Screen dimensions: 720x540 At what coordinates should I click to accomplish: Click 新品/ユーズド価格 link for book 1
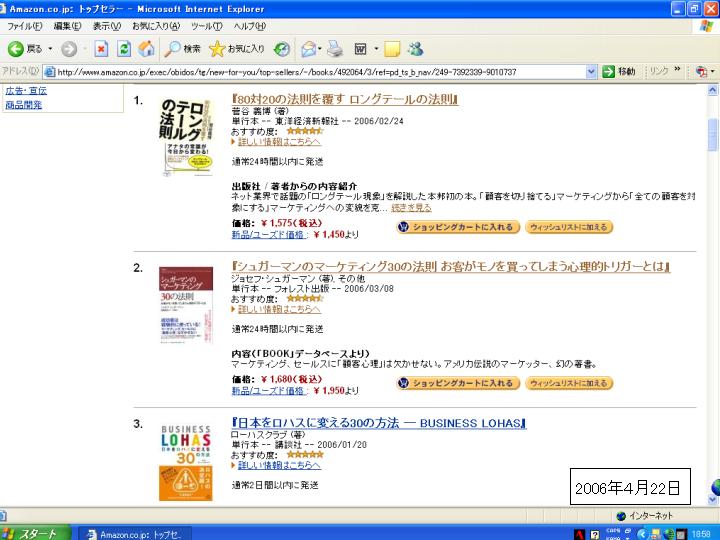click(269, 235)
